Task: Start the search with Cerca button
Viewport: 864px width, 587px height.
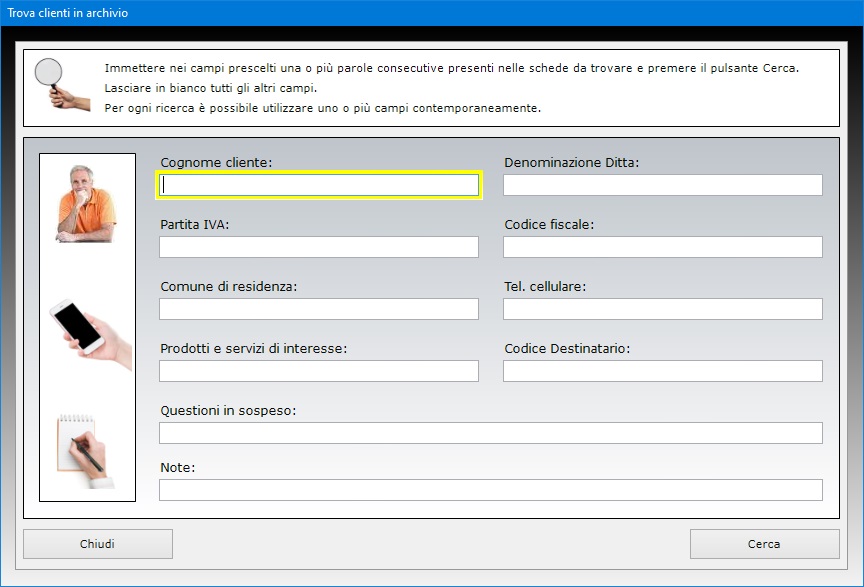Action: pos(764,544)
